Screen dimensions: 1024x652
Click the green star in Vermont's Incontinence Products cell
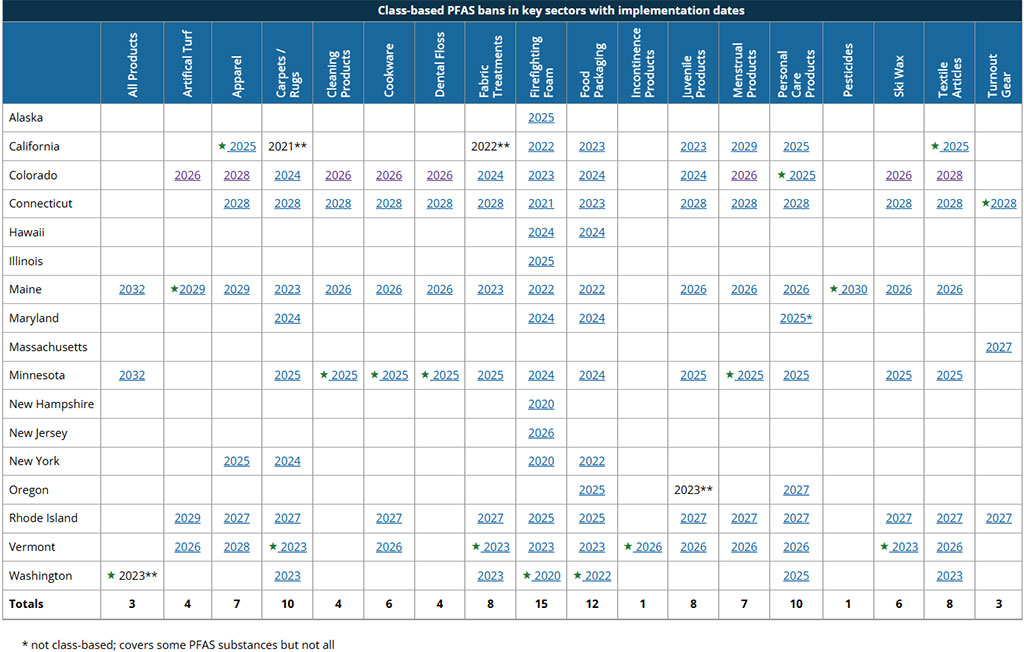pyautogui.click(x=628, y=546)
